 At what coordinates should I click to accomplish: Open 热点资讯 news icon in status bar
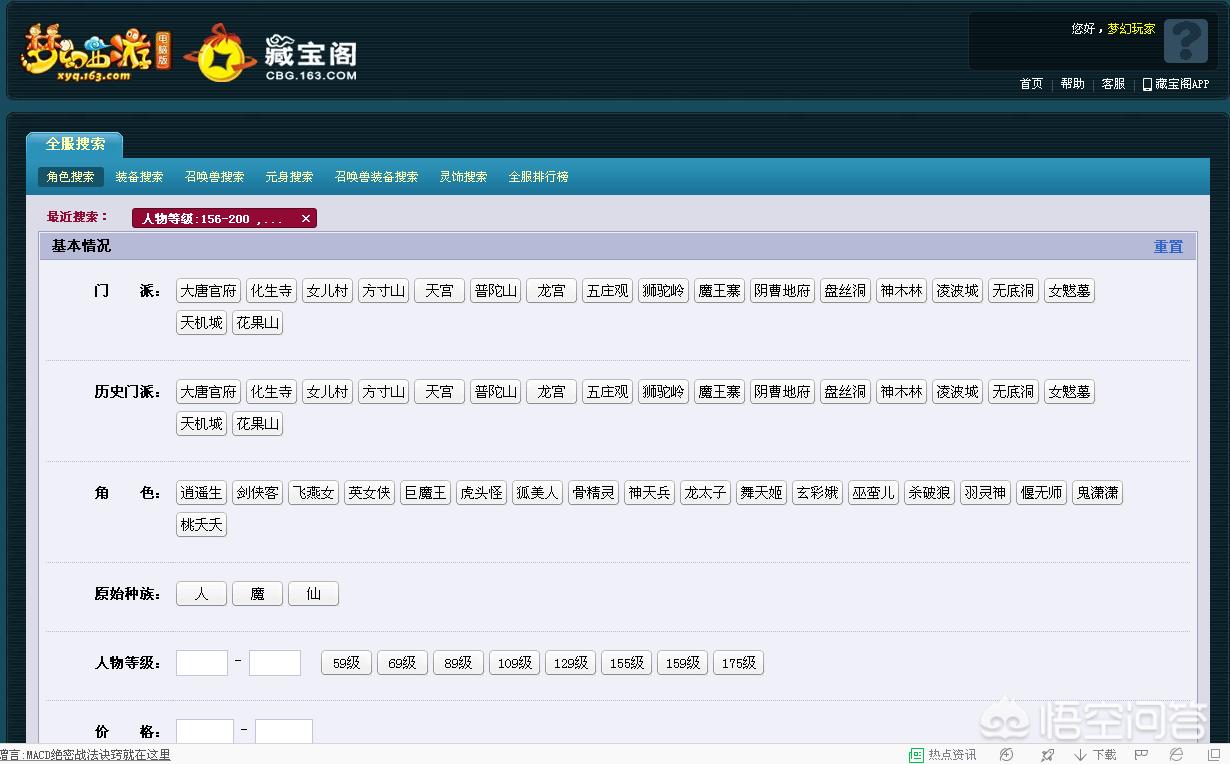[942, 755]
